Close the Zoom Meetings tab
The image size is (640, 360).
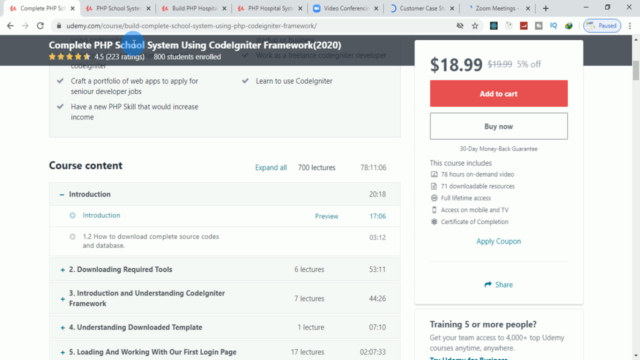[x=528, y=8]
